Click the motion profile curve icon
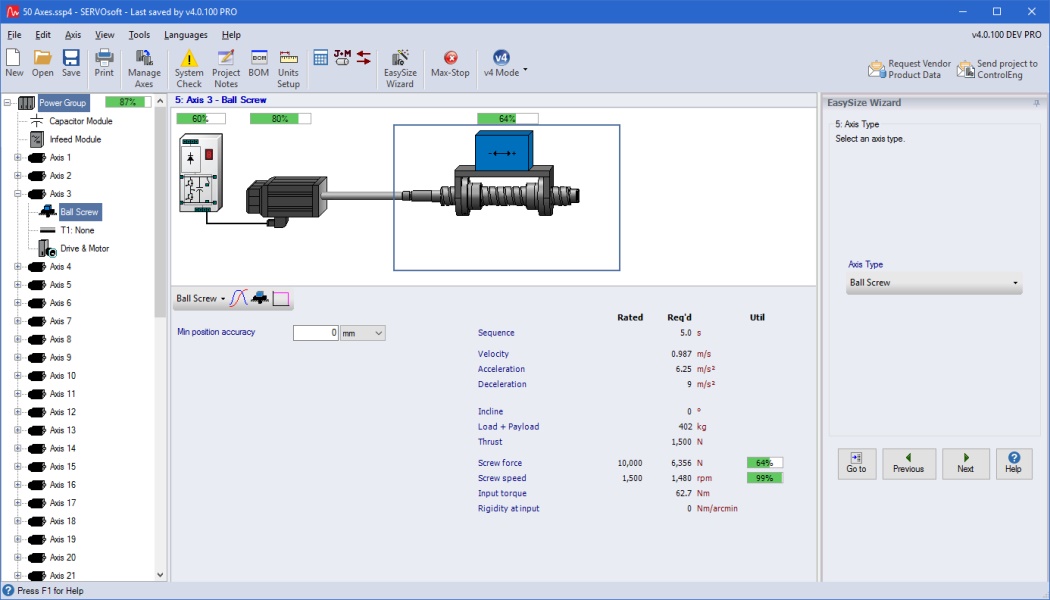This screenshot has height=600, width=1050. (x=238, y=298)
